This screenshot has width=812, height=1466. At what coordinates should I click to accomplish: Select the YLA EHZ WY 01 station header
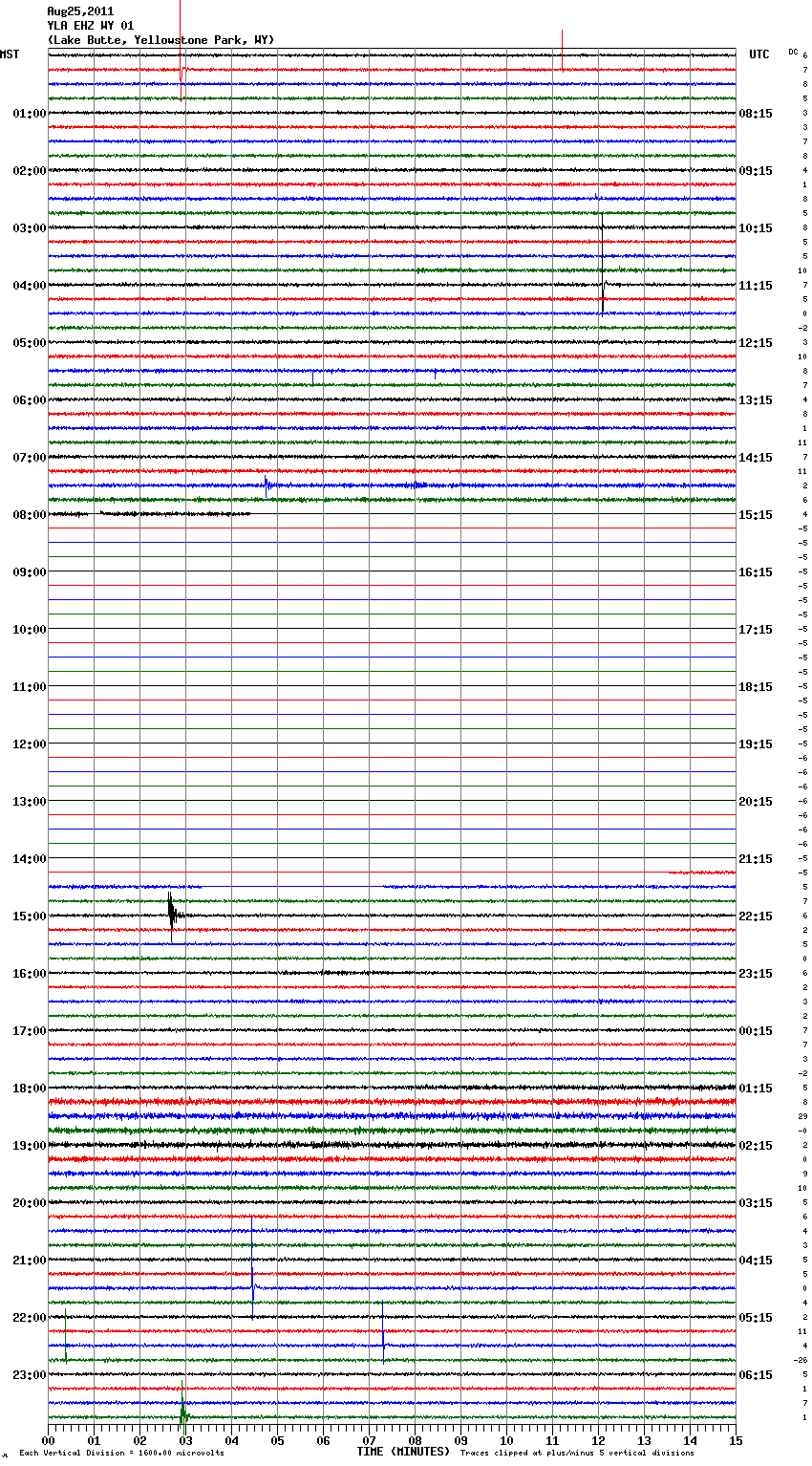(x=90, y=26)
